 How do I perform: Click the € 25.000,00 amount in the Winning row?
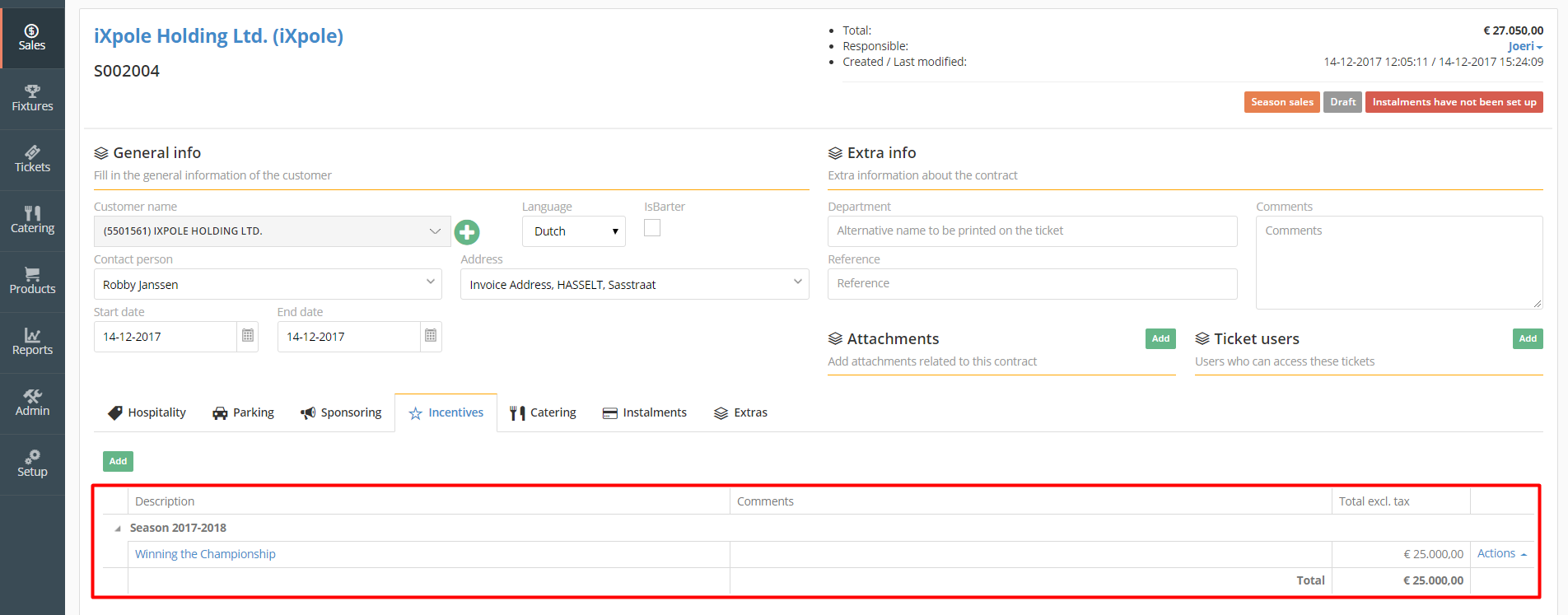point(1433,554)
